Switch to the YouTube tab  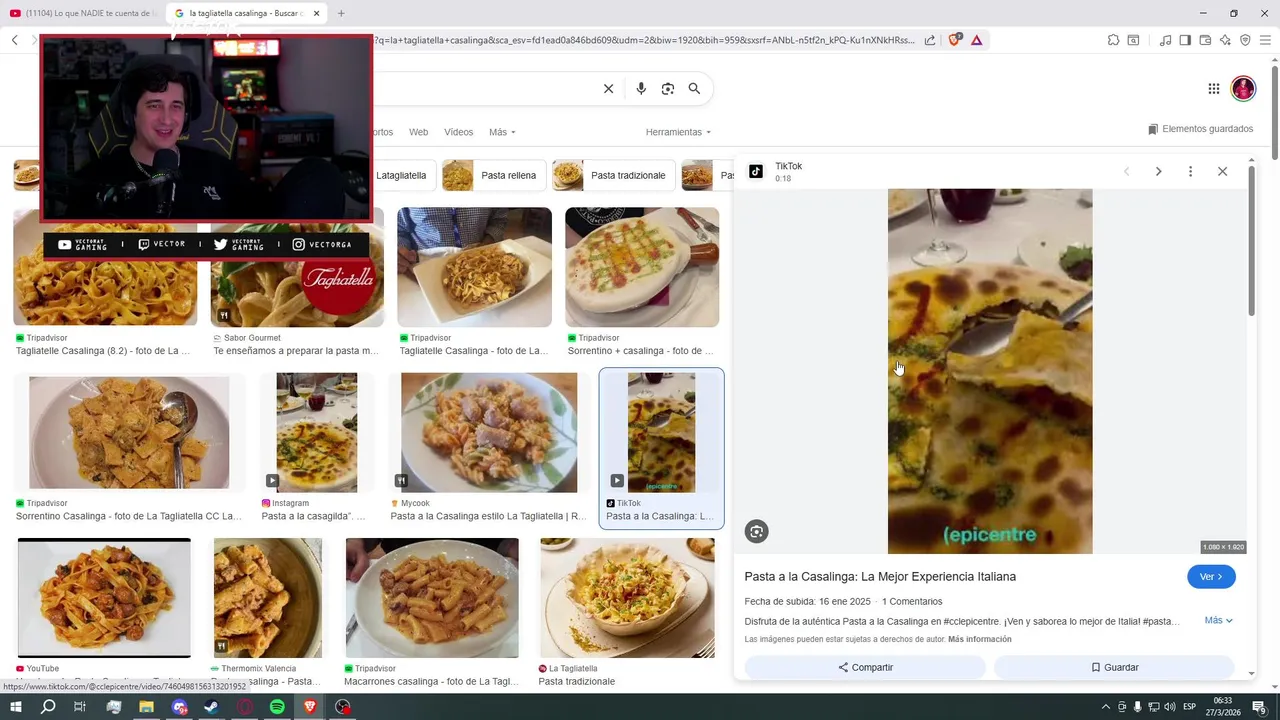coord(83,13)
